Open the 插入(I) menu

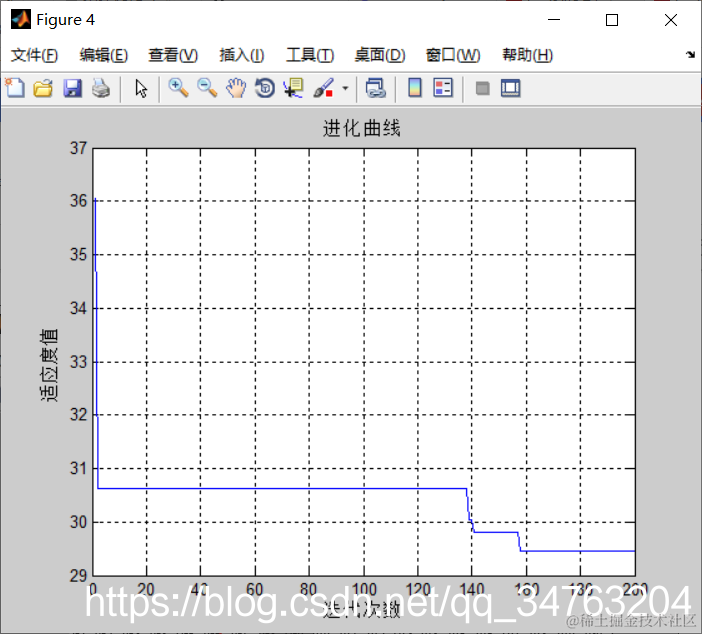(242, 55)
